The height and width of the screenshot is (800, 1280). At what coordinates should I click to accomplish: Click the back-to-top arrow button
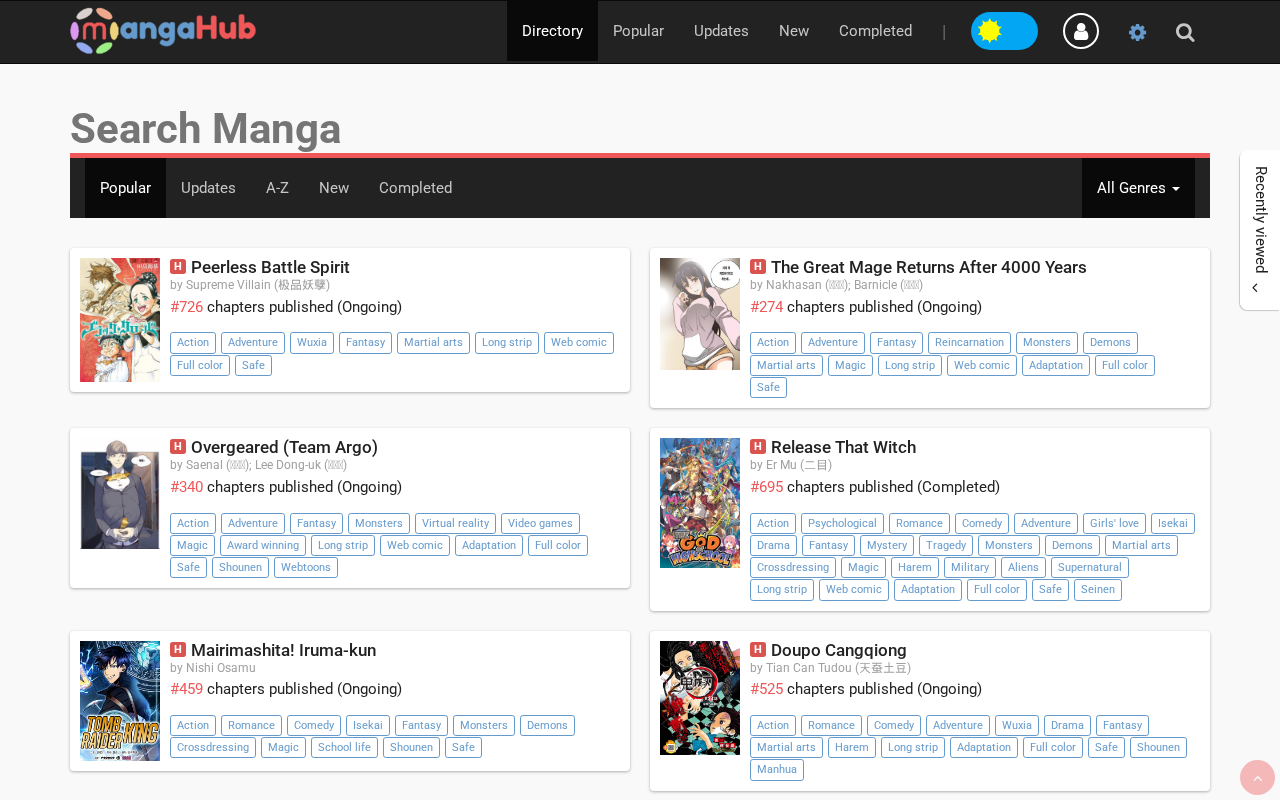(x=1258, y=778)
